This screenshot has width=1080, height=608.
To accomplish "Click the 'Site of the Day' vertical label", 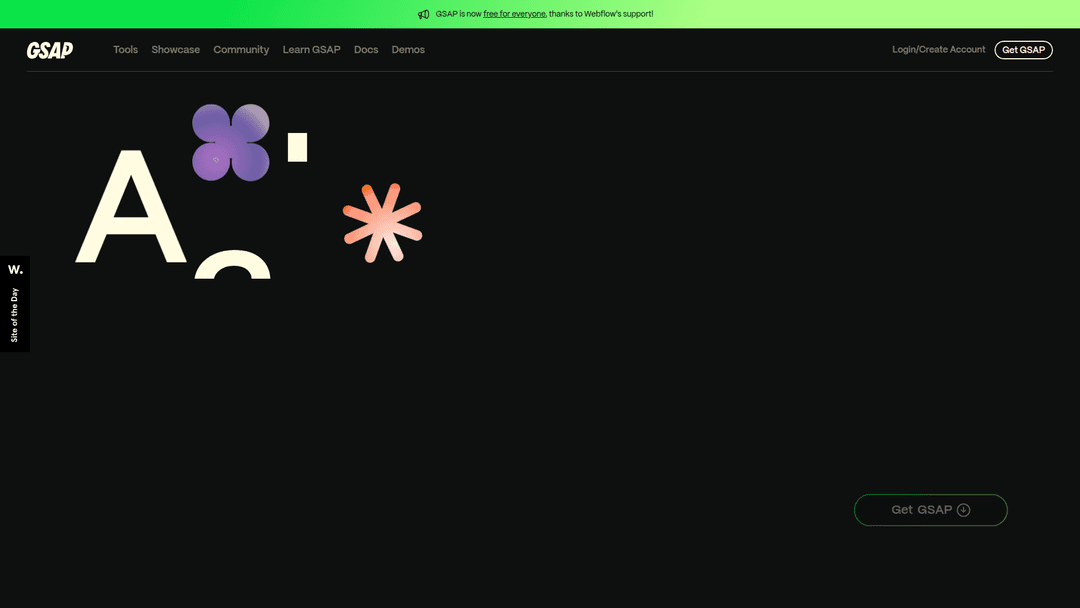I will [x=15, y=315].
